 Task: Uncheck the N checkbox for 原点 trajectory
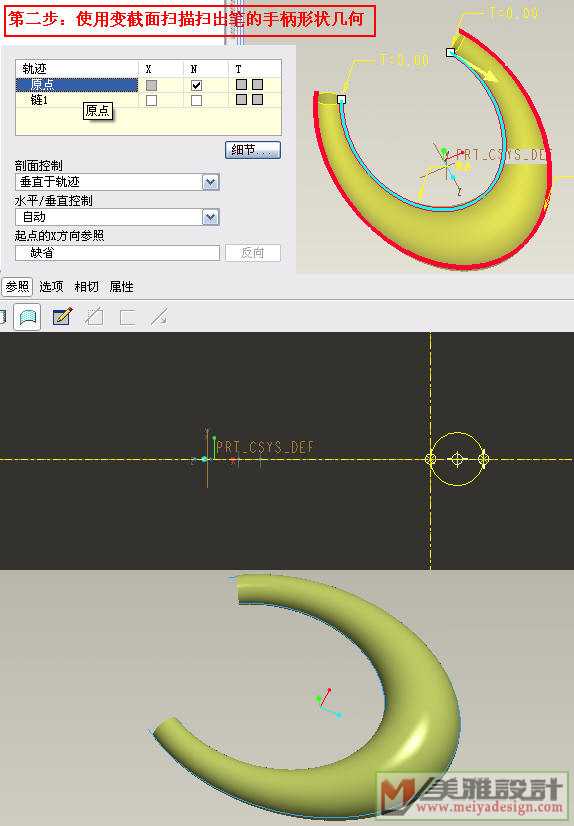[196, 85]
